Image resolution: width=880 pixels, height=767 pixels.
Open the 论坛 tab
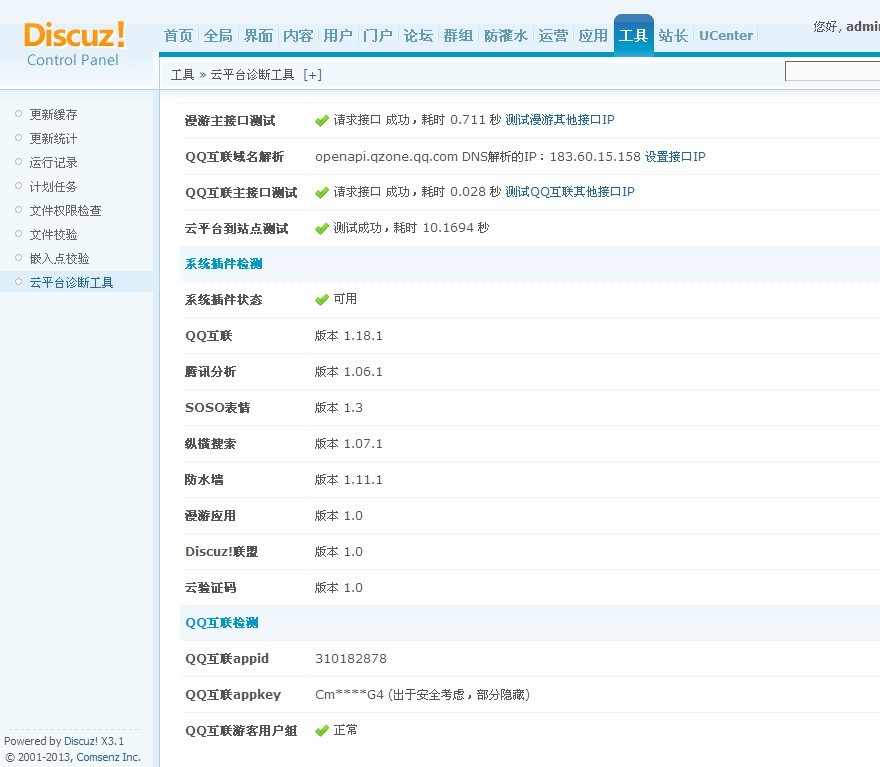pos(418,36)
